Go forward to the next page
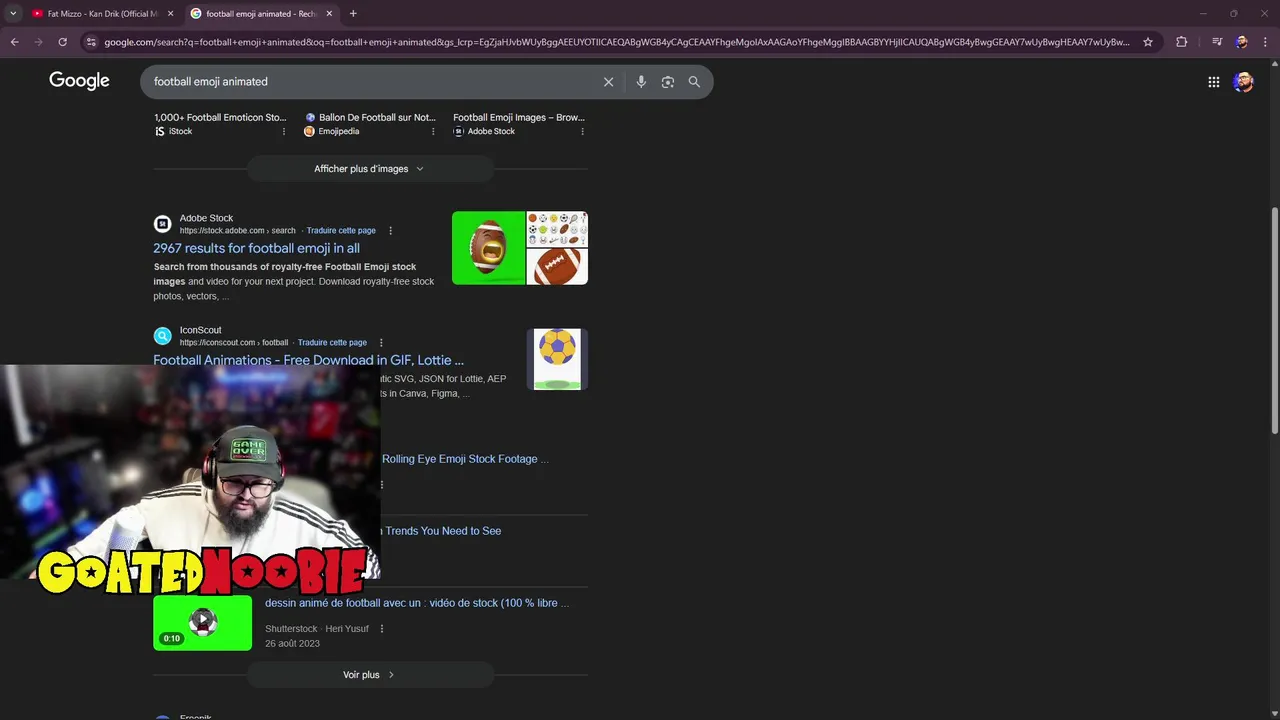Screen dimensions: 1280x720 pos(38,42)
